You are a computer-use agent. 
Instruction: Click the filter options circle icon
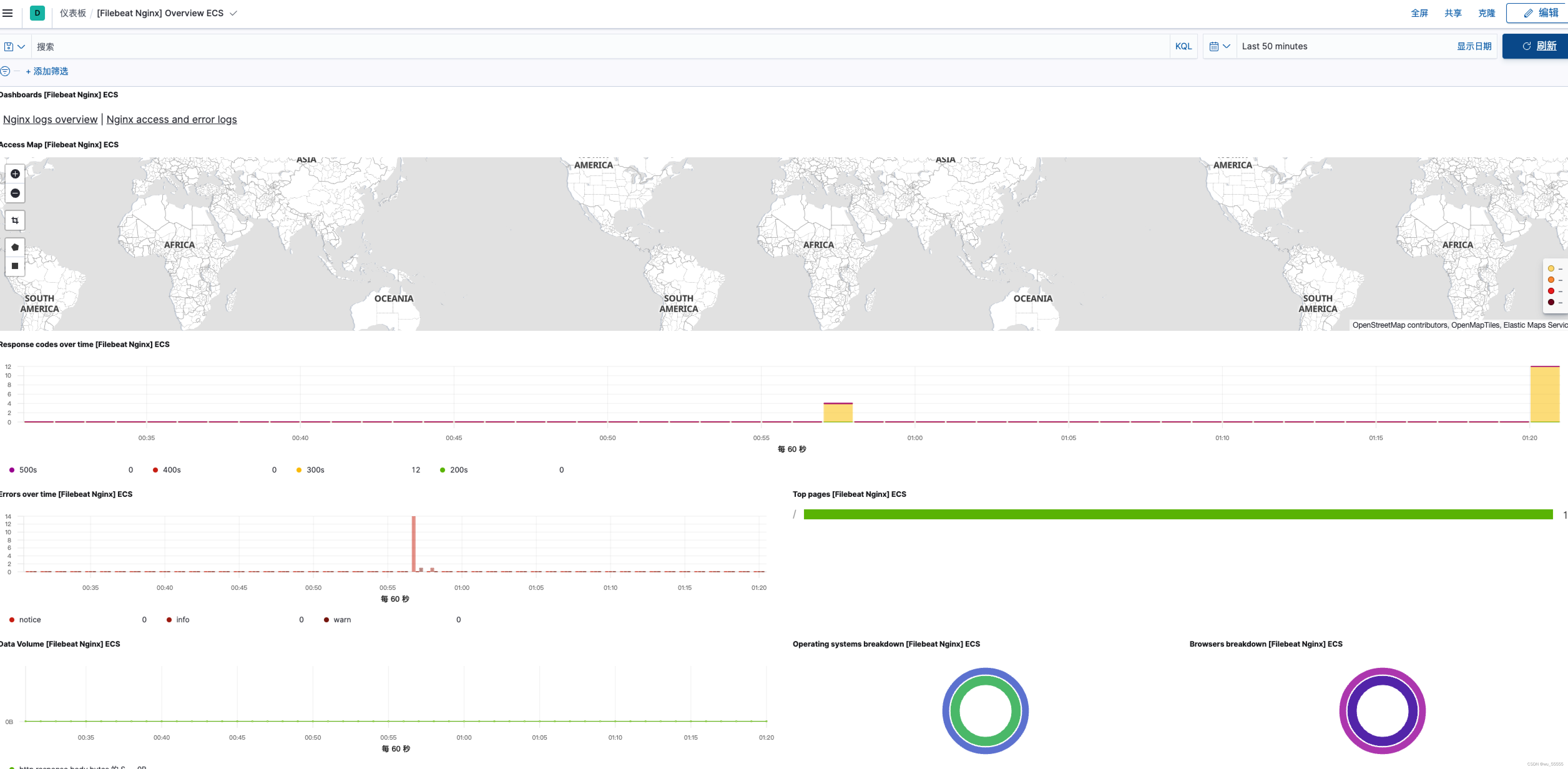pos(5,71)
